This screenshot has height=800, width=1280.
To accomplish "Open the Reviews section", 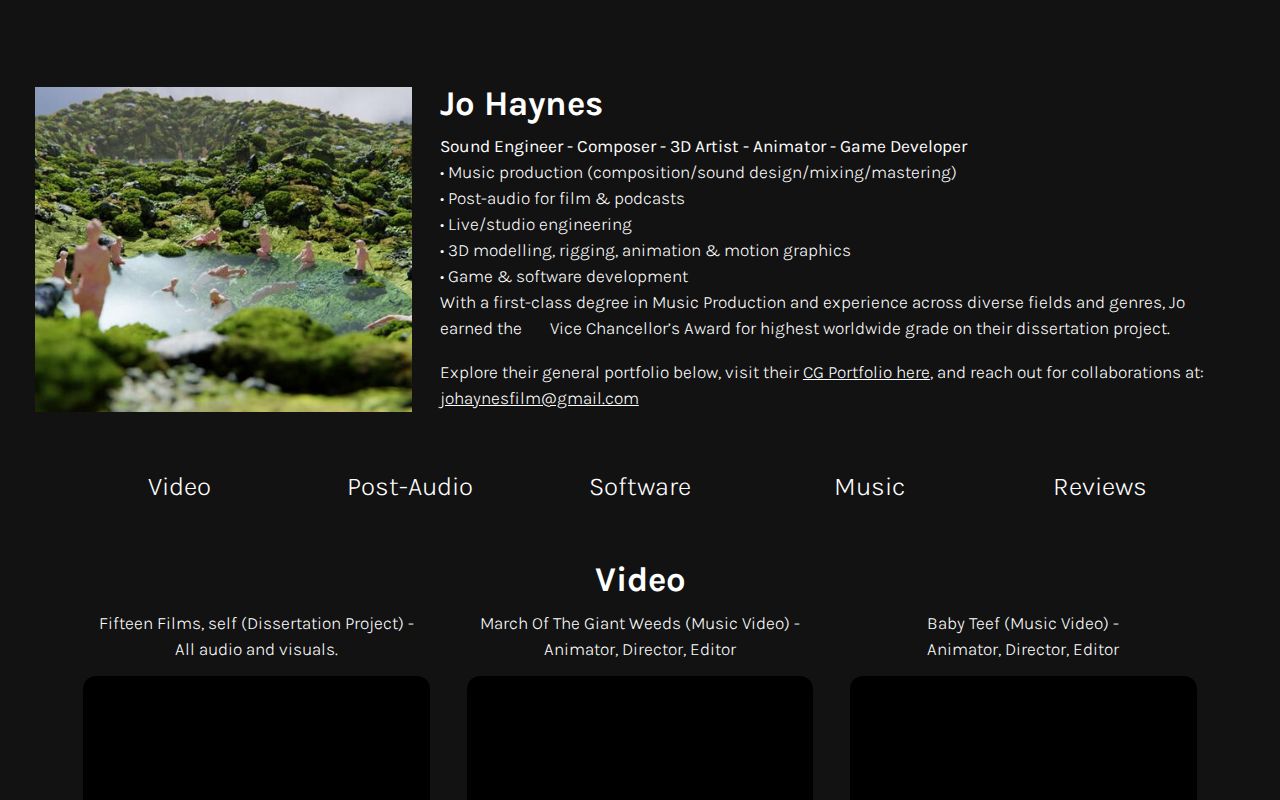I will point(1100,487).
